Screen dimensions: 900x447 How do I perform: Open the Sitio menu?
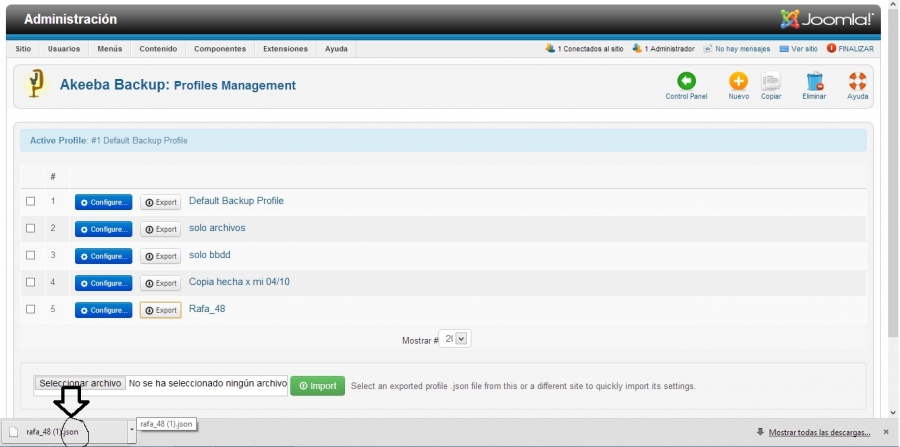(x=23, y=49)
